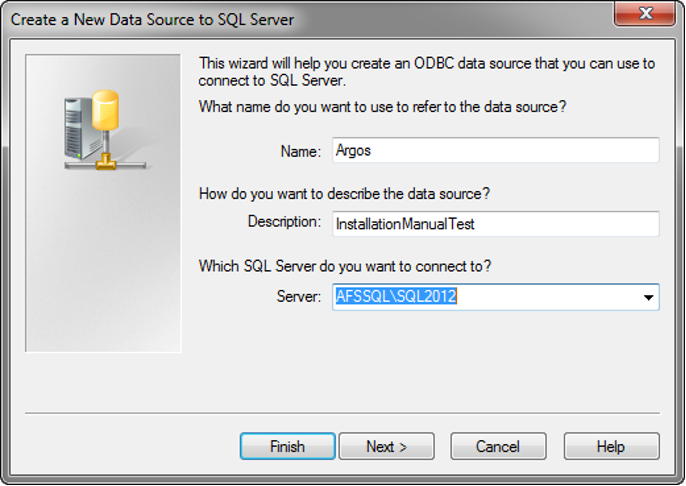Click the gray server tower icon
The image size is (686, 486).
coord(79,128)
